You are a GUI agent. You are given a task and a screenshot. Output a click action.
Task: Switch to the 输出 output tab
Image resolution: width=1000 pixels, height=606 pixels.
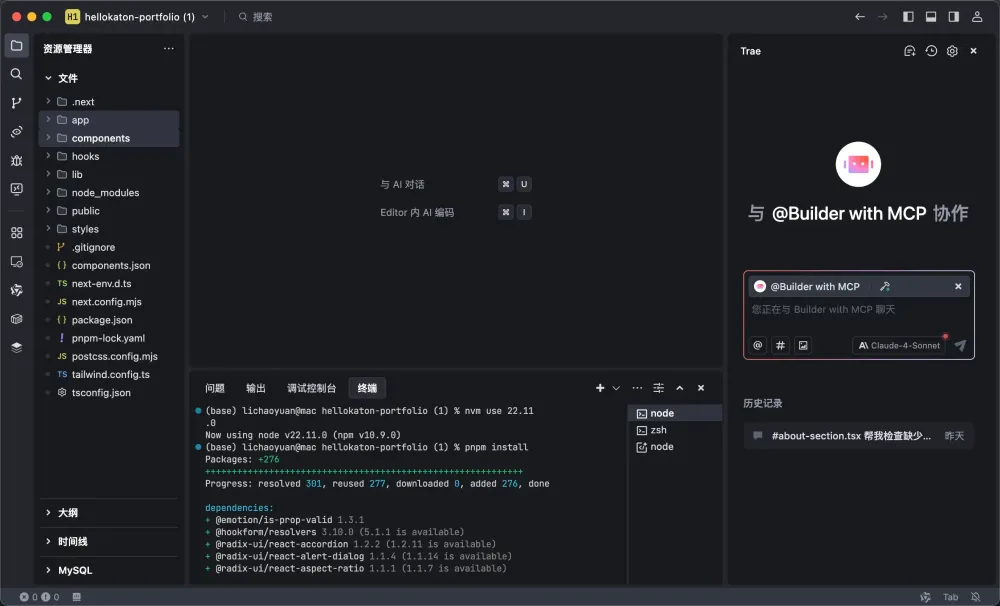pos(256,388)
